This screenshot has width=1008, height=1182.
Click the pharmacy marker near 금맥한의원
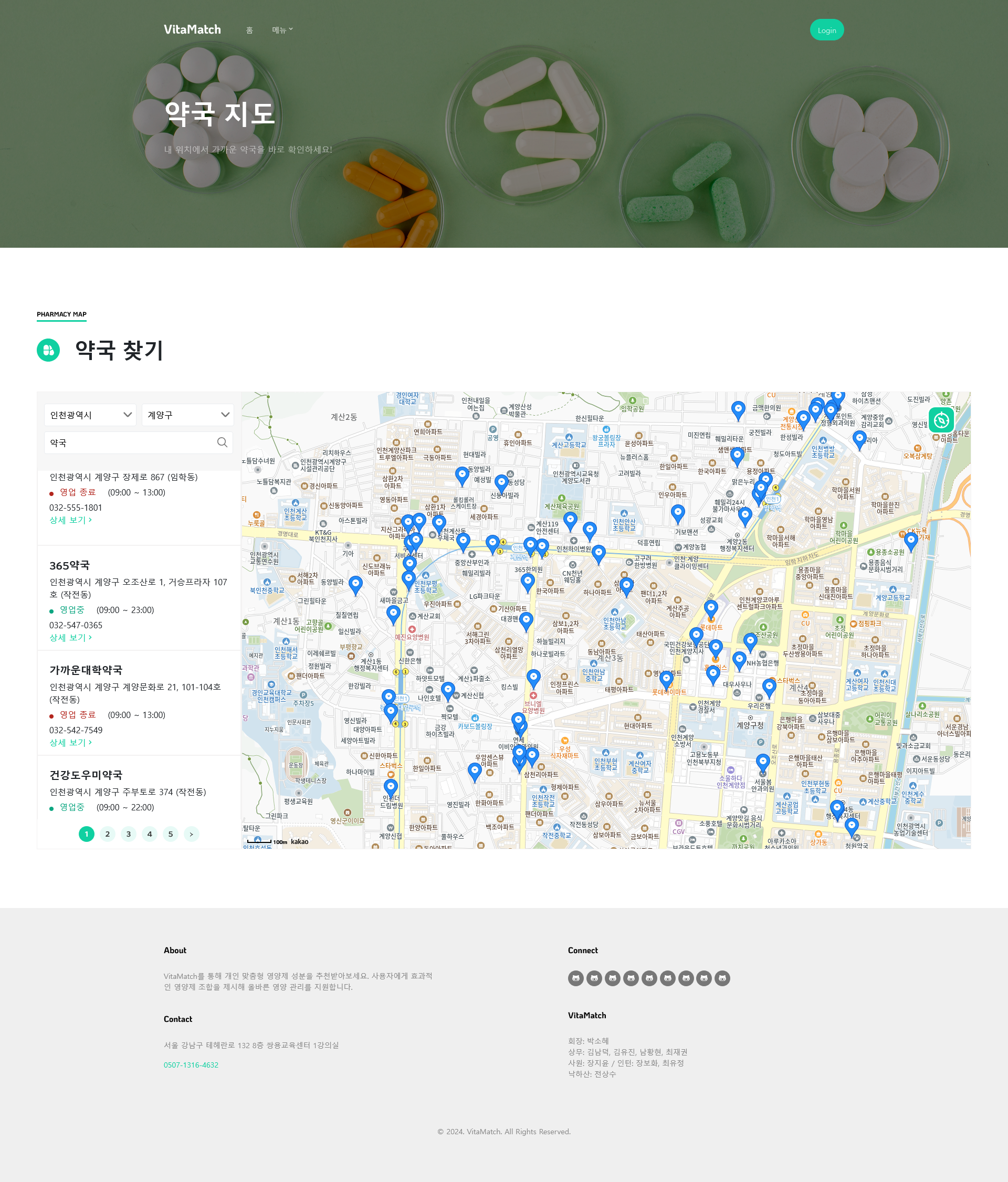(738, 409)
